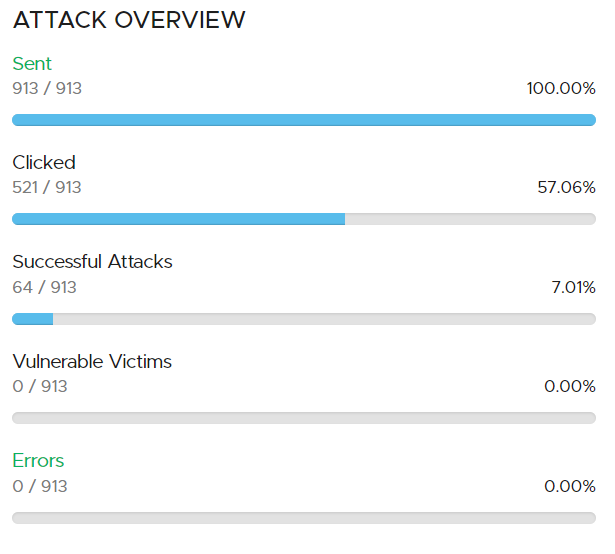
Task: Click the 0.00% Vulnerable Victims percentage
Action: pos(570,387)
